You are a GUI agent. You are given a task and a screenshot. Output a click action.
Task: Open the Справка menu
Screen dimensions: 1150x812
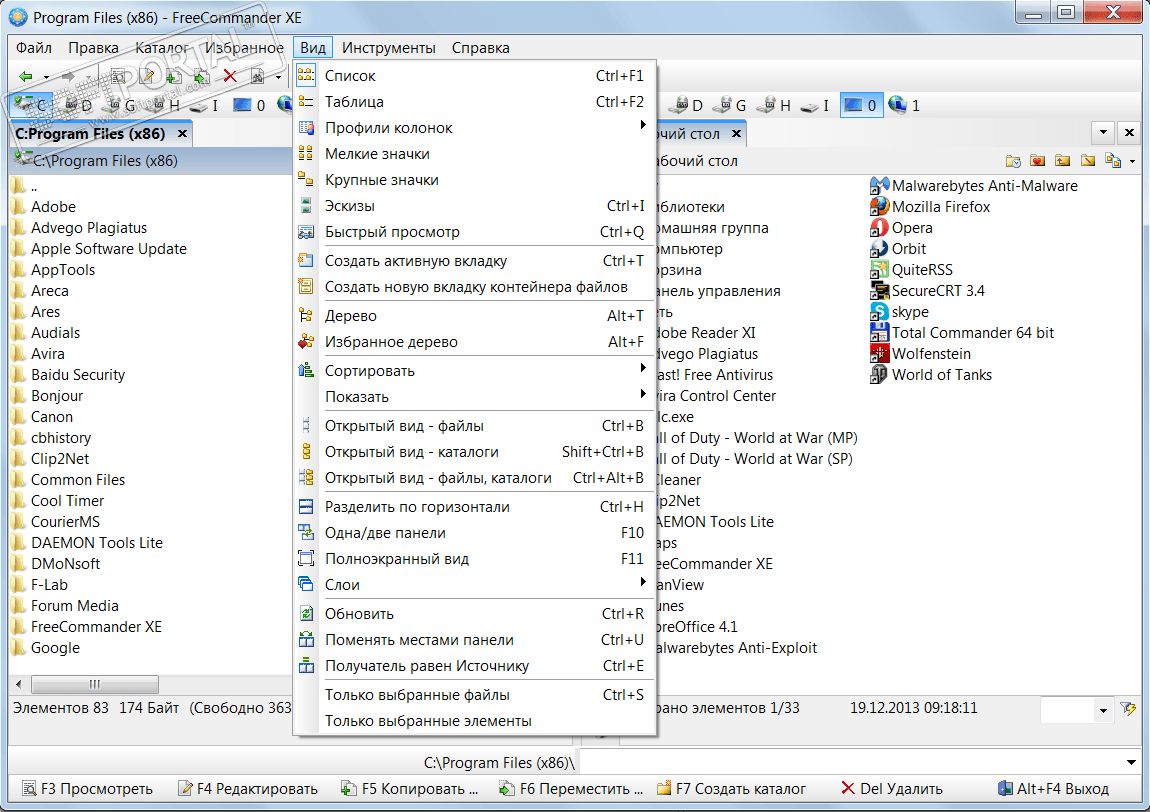(480, 48)
